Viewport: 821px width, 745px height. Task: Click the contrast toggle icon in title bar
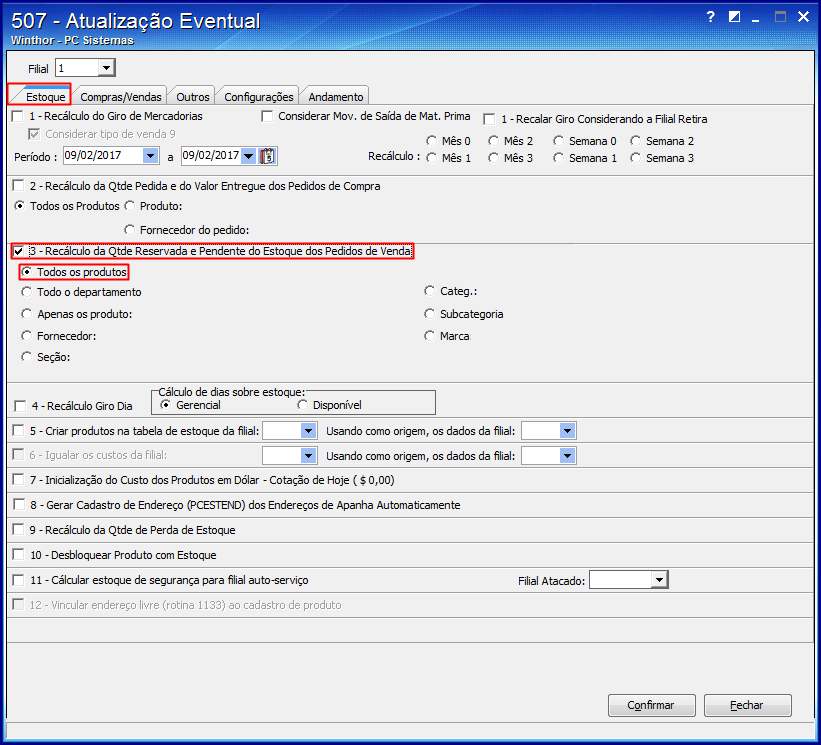click(x=734, y=17)
